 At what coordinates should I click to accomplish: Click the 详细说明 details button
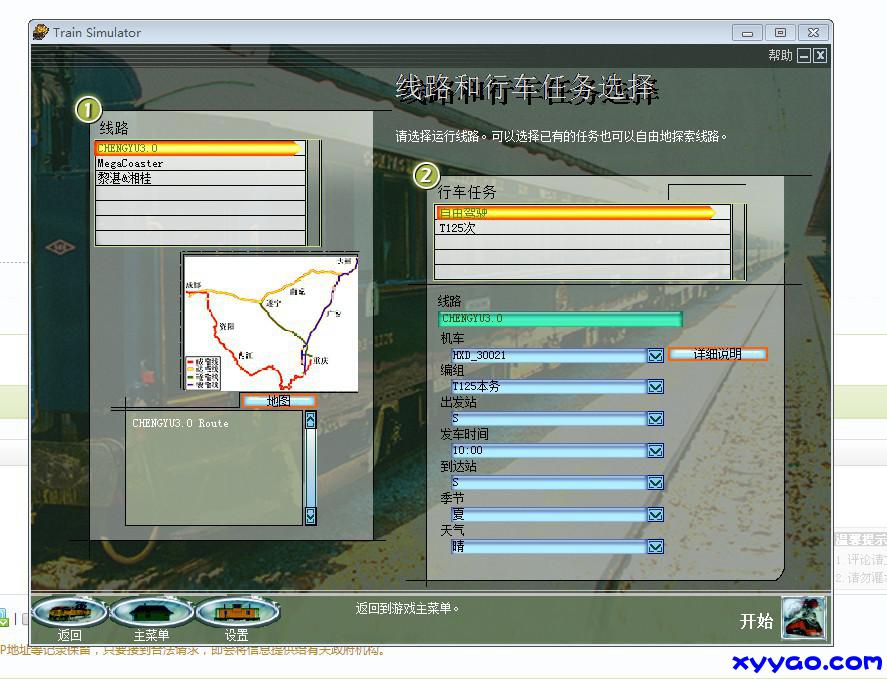pyautogui.click(x=717, y=354)
